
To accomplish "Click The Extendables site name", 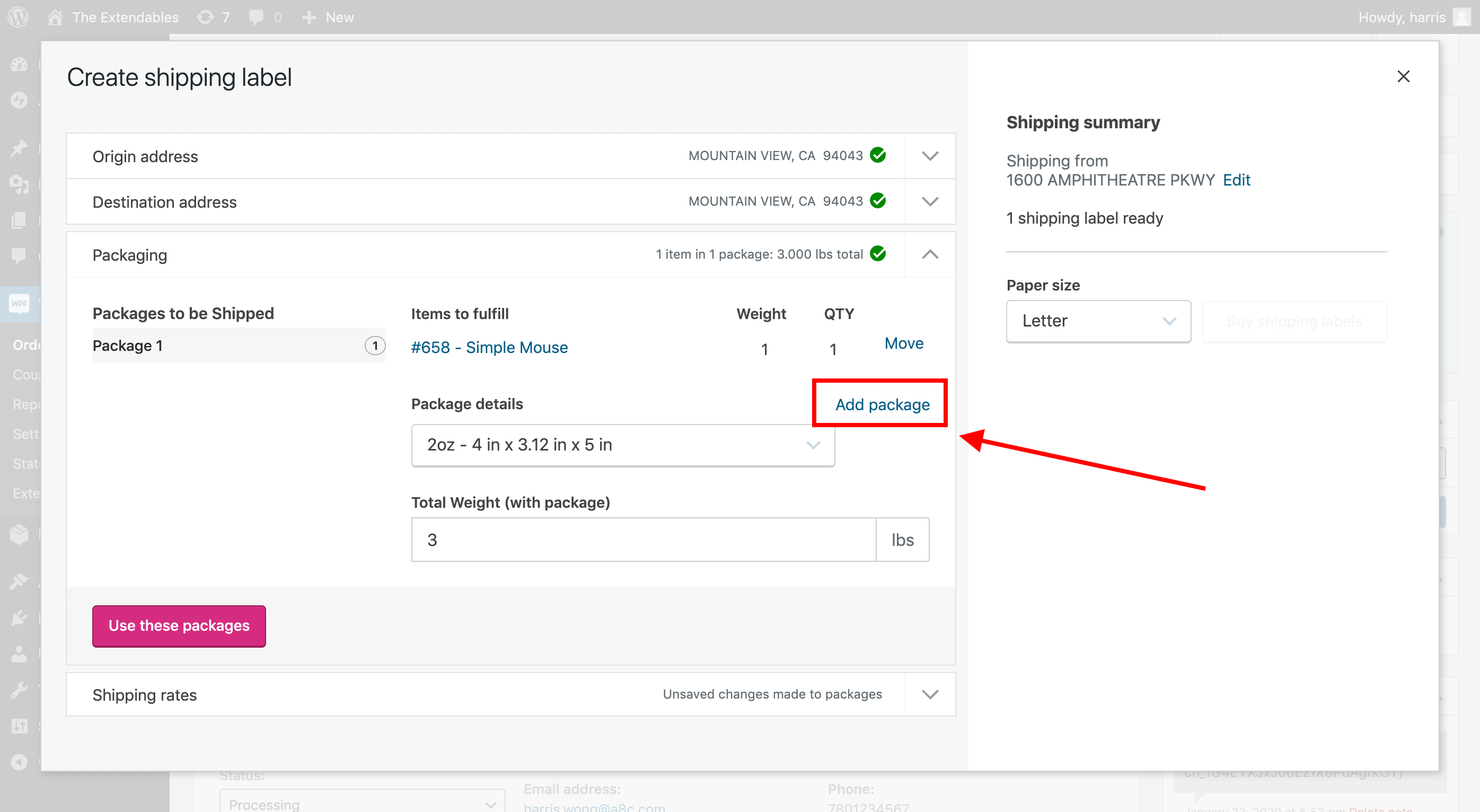I will tap(125, 17).
